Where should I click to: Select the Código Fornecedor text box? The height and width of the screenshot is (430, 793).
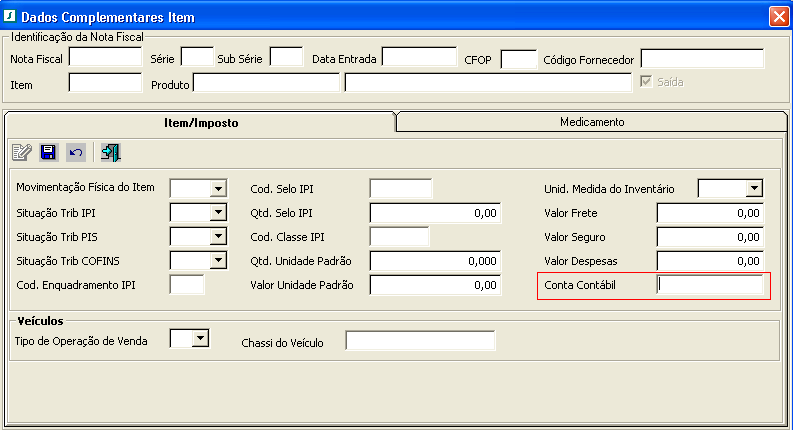point(702,58)
